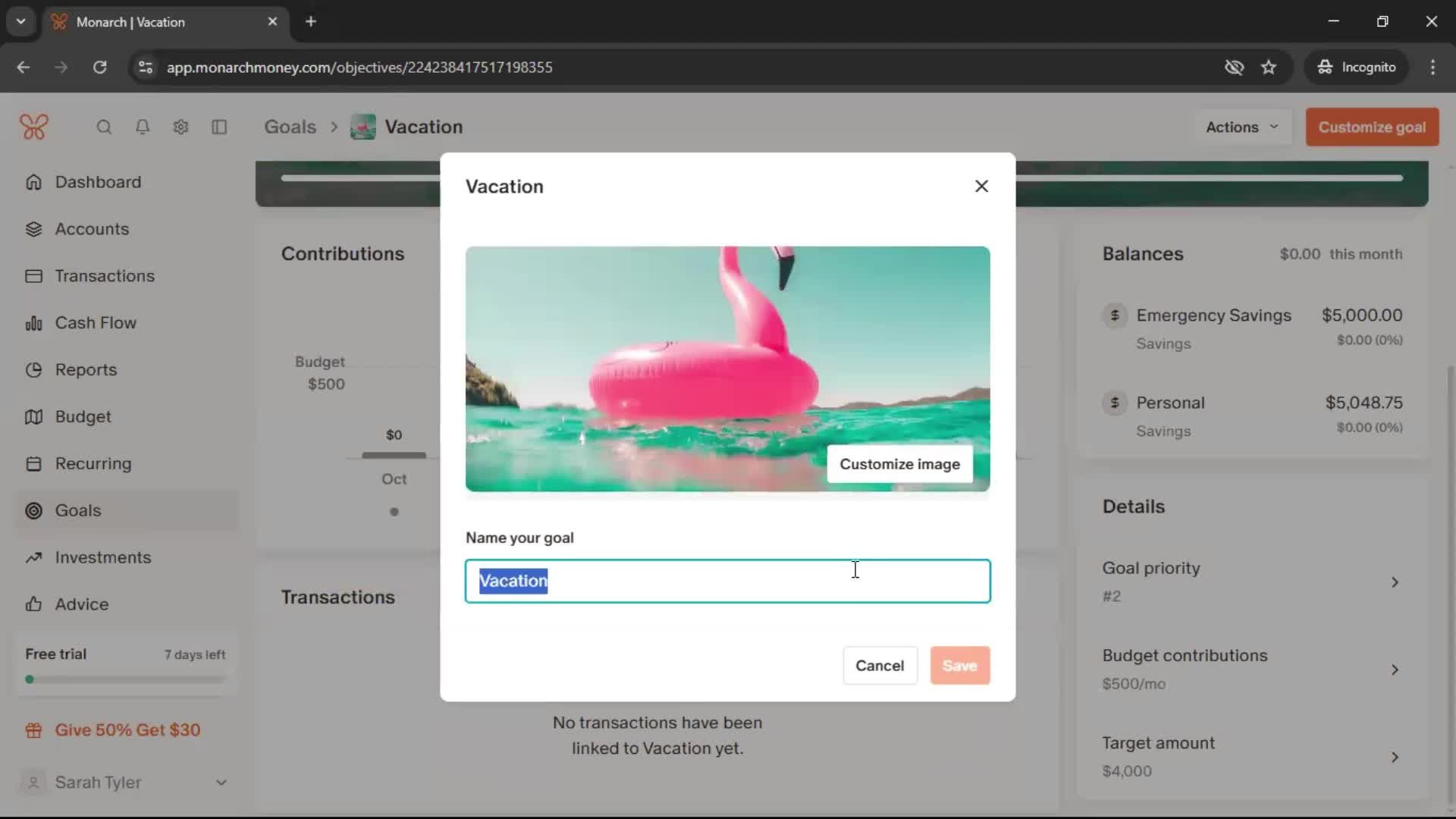The height and width of the screenshot is (819, 1456).
Task: Open the Goal priority details chevron
Action: pyautogui.click(x=1394, y=582)
